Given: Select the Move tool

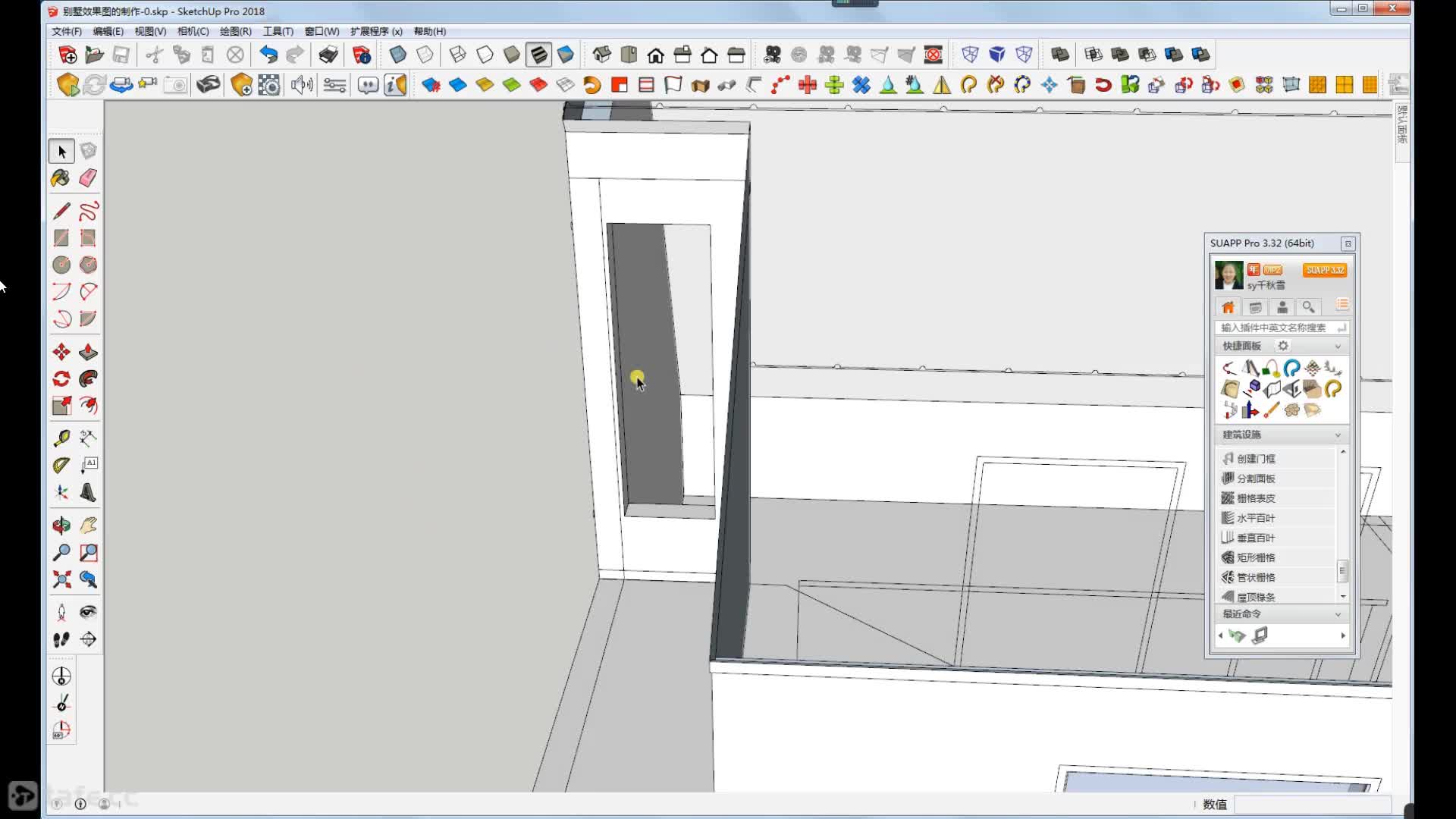Looking at the screenshot, I should point(61,352).
